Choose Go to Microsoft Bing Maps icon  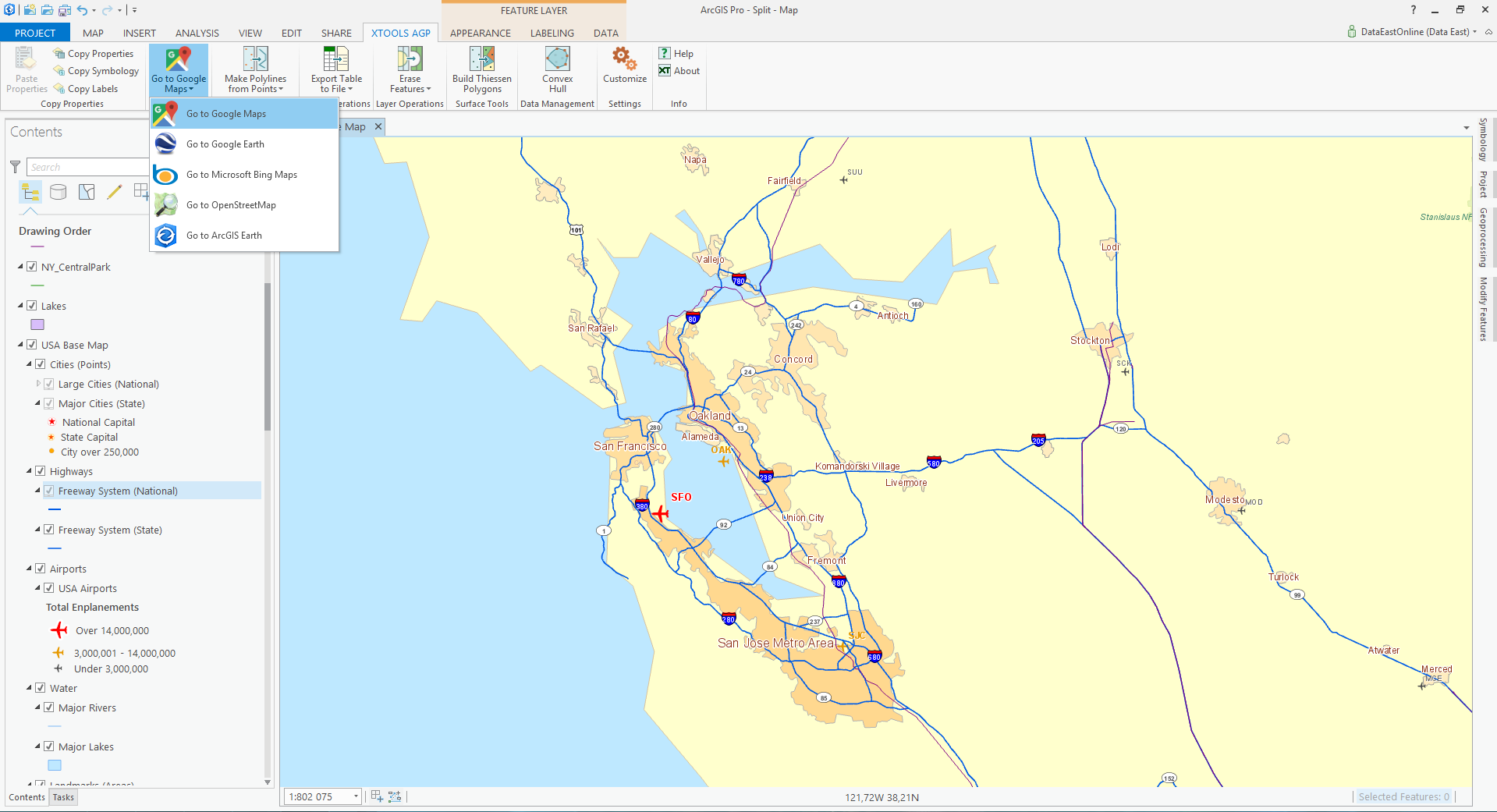coord(166,175)
